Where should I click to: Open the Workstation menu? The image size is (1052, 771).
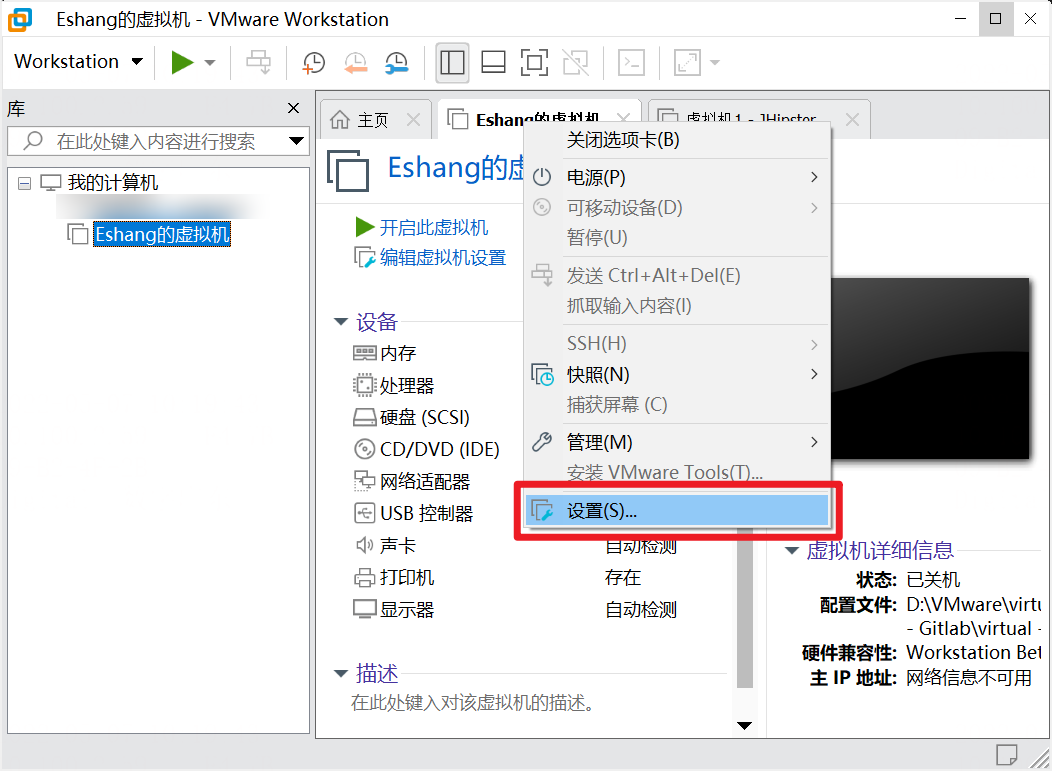pos(78,61)
